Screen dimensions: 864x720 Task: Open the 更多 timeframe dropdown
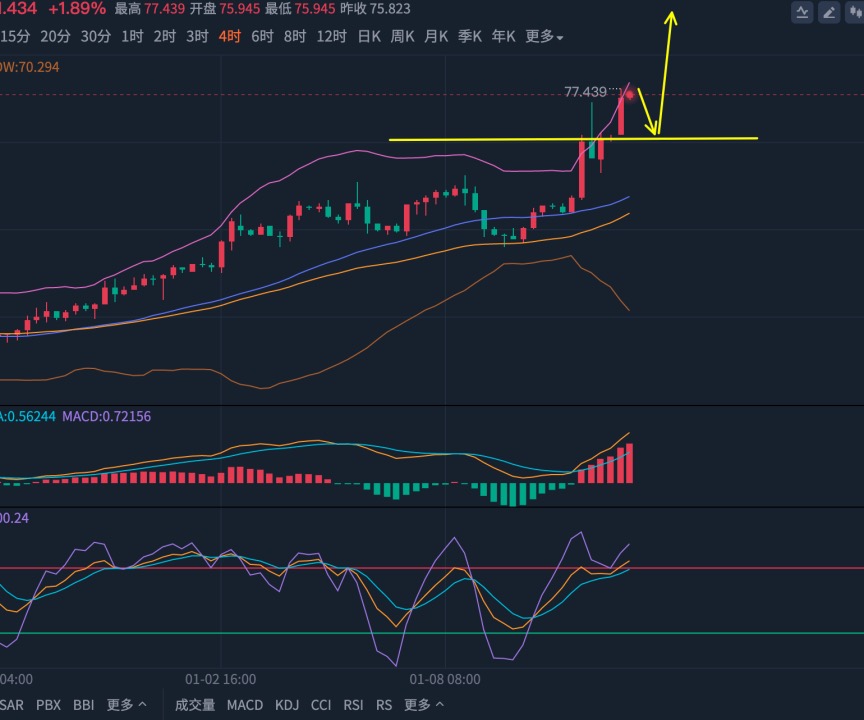pyautogui.click(x=544, y=36)
